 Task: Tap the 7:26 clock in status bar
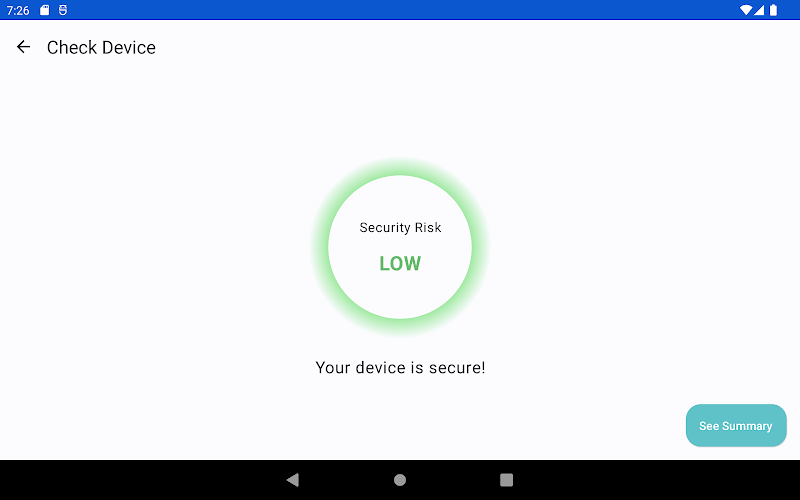click(18, 10)
